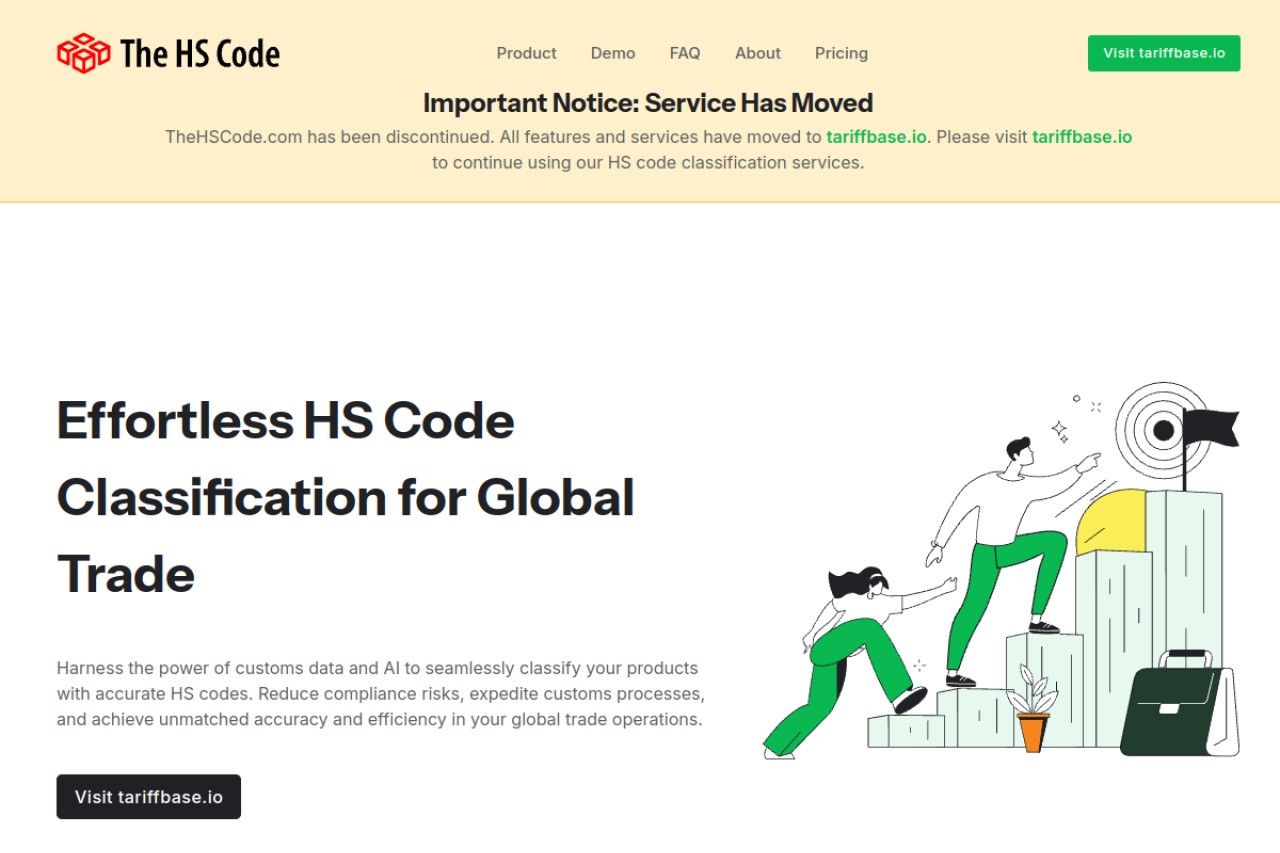The height and width of the screenshot is (853, 1280).
Task: Click the red boxes logo icon
Action: coord(83,53)
